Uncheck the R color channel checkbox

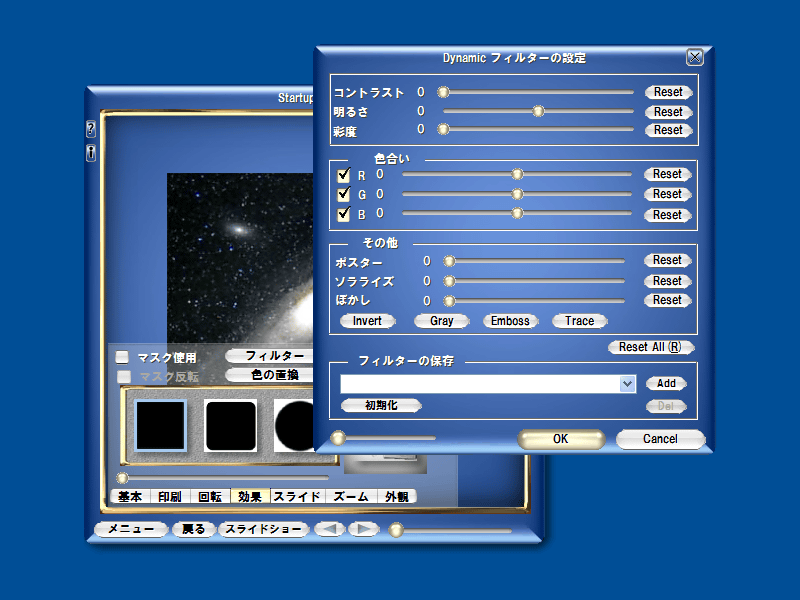pyautogui.click(x=344, y=175)
